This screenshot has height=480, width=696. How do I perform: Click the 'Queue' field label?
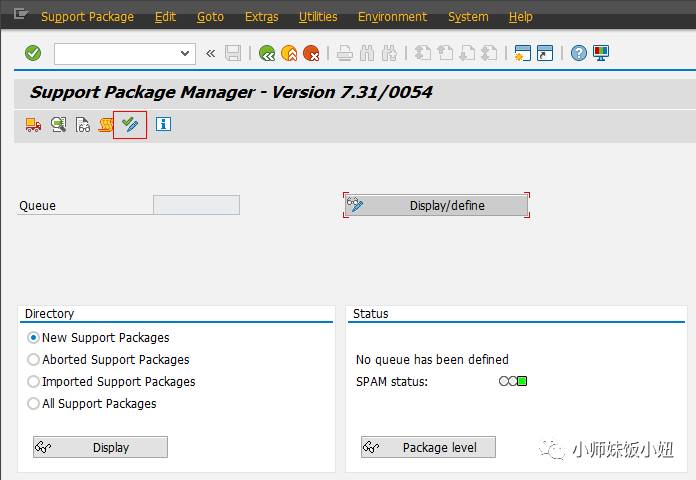37,206
